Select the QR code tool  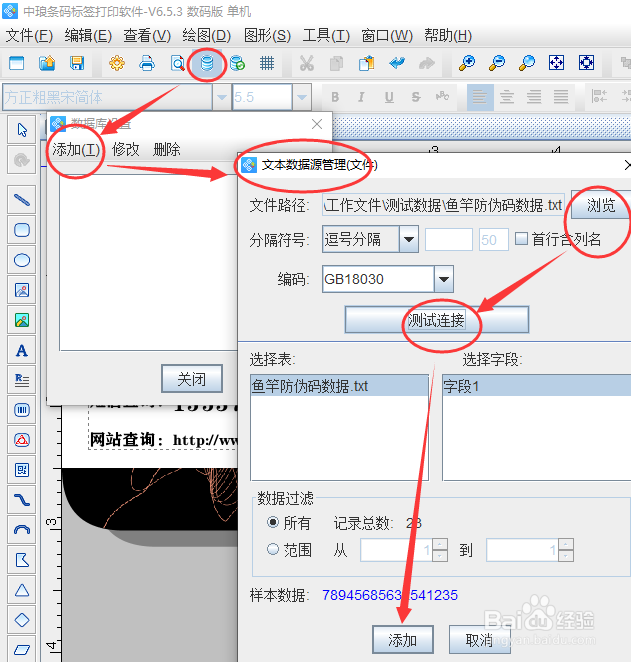tap(22, 470)
